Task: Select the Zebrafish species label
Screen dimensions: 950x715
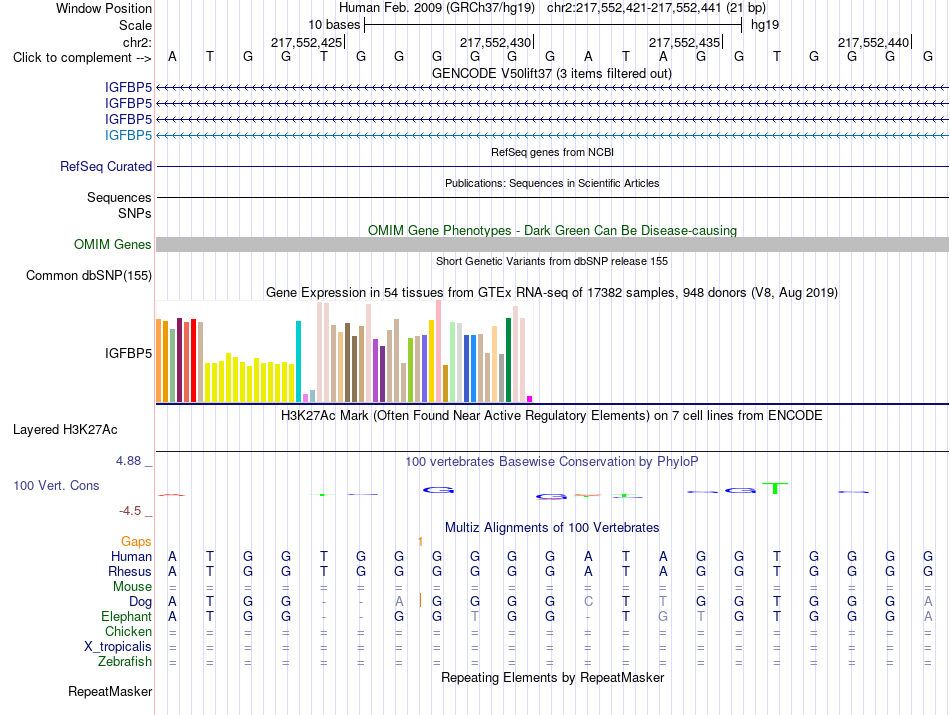Action: 125,661
